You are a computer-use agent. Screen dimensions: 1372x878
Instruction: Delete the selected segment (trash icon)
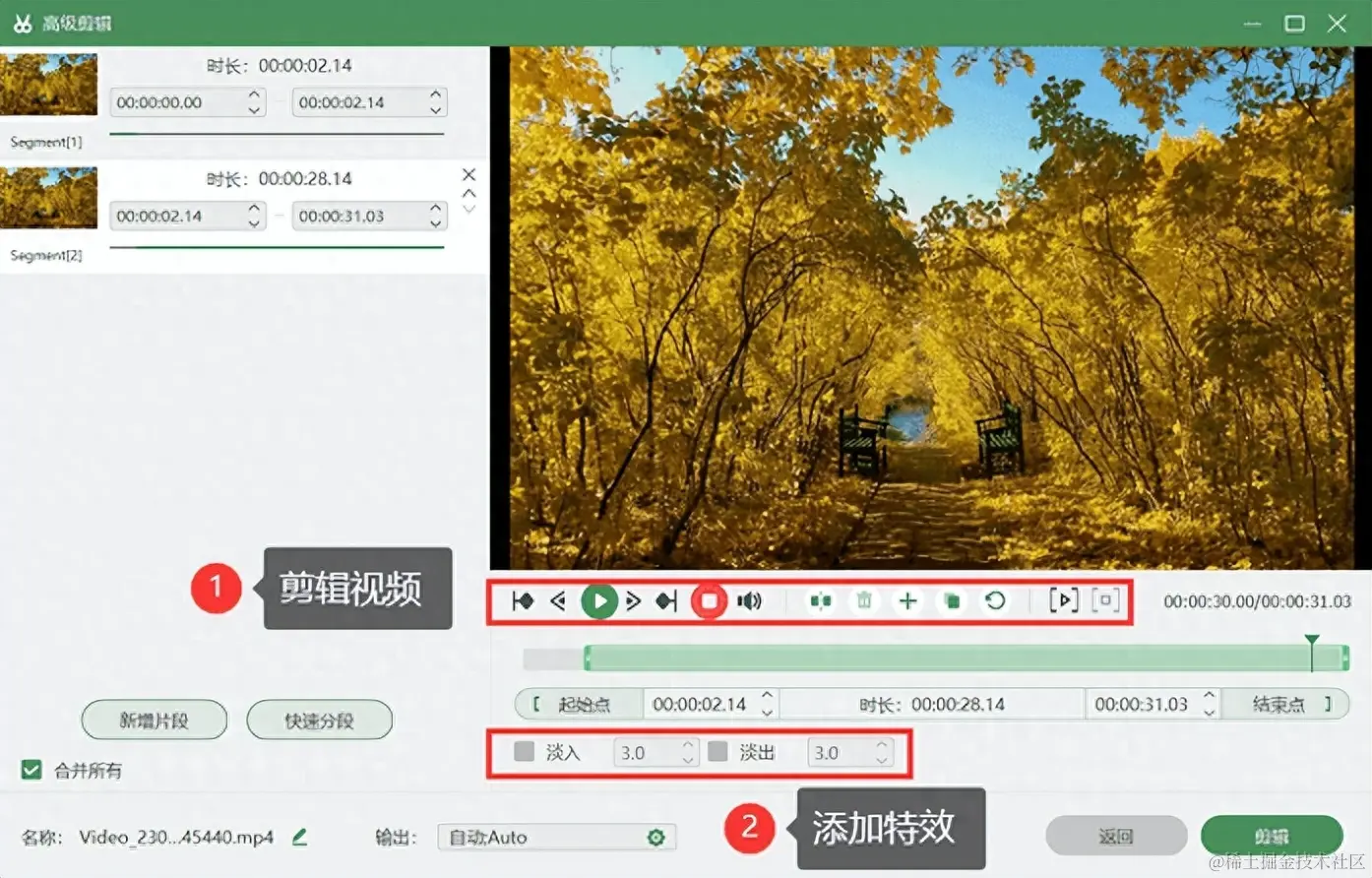coord(864,600)
